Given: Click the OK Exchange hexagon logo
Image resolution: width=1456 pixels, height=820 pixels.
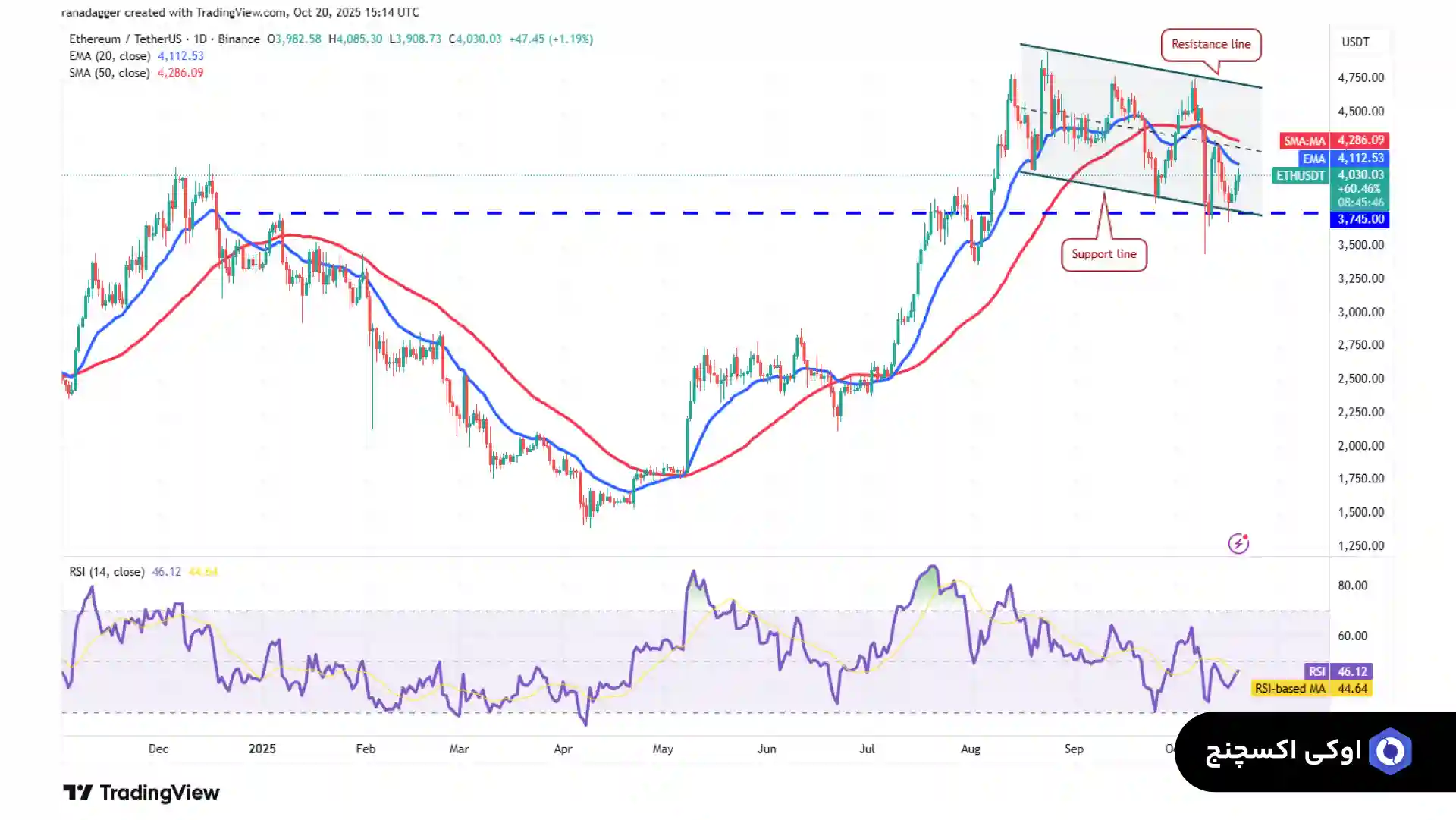Looking at the screenshot, I should coord(1390,752).
